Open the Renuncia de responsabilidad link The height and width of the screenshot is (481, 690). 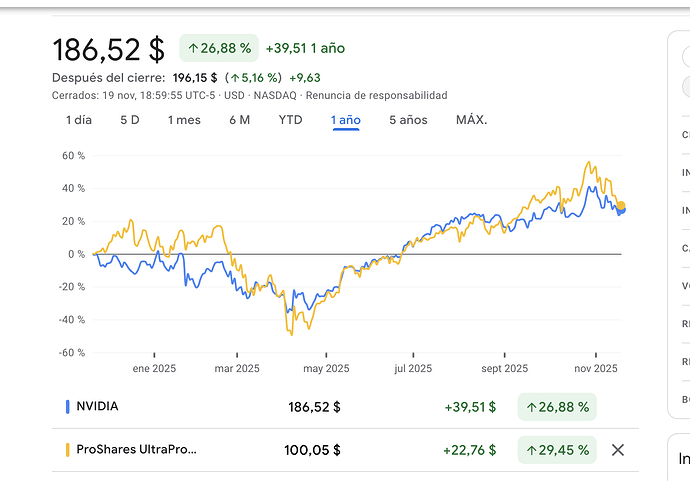(x=376, y=95)
